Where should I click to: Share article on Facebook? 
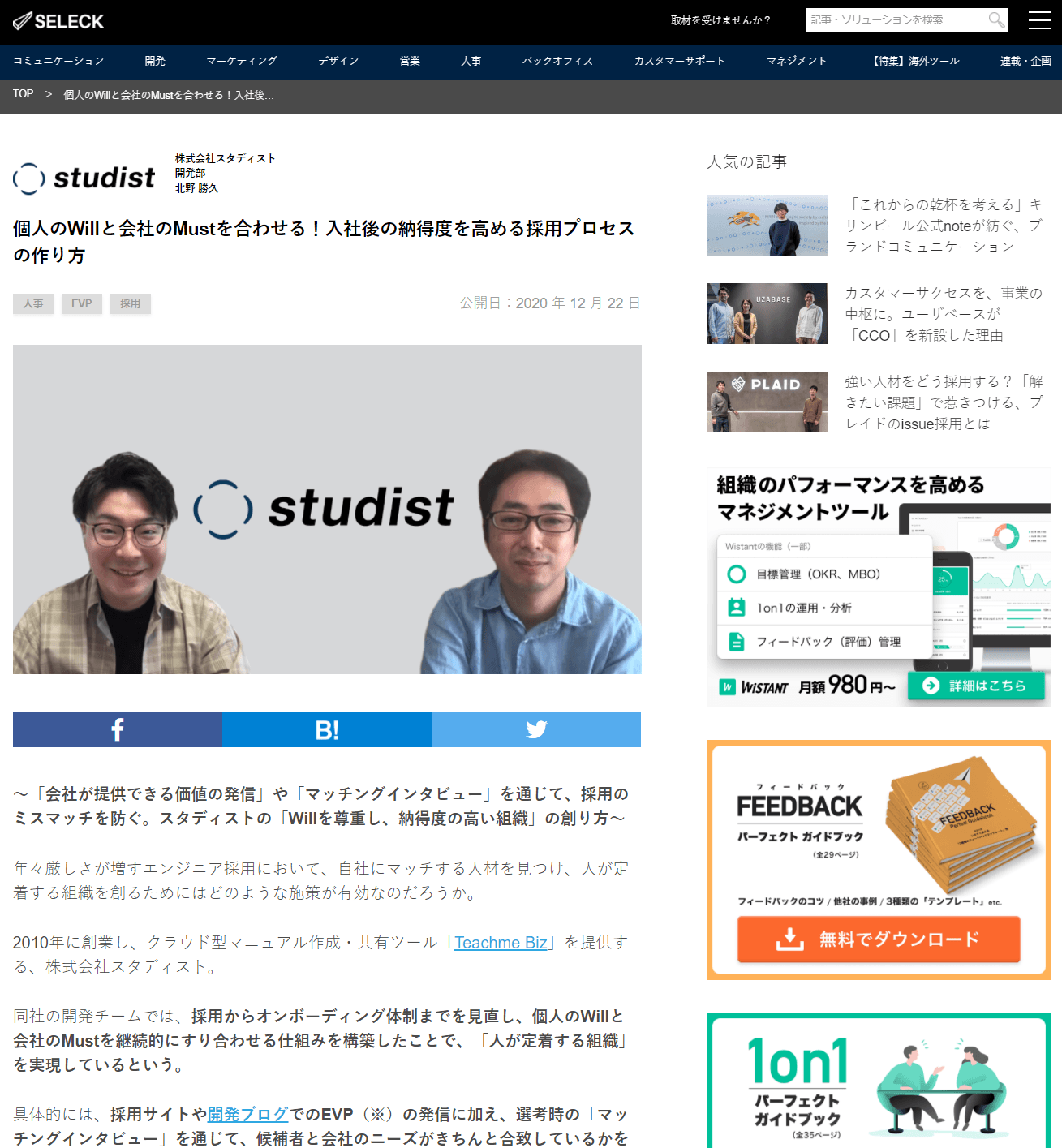(x=118, y=729)
